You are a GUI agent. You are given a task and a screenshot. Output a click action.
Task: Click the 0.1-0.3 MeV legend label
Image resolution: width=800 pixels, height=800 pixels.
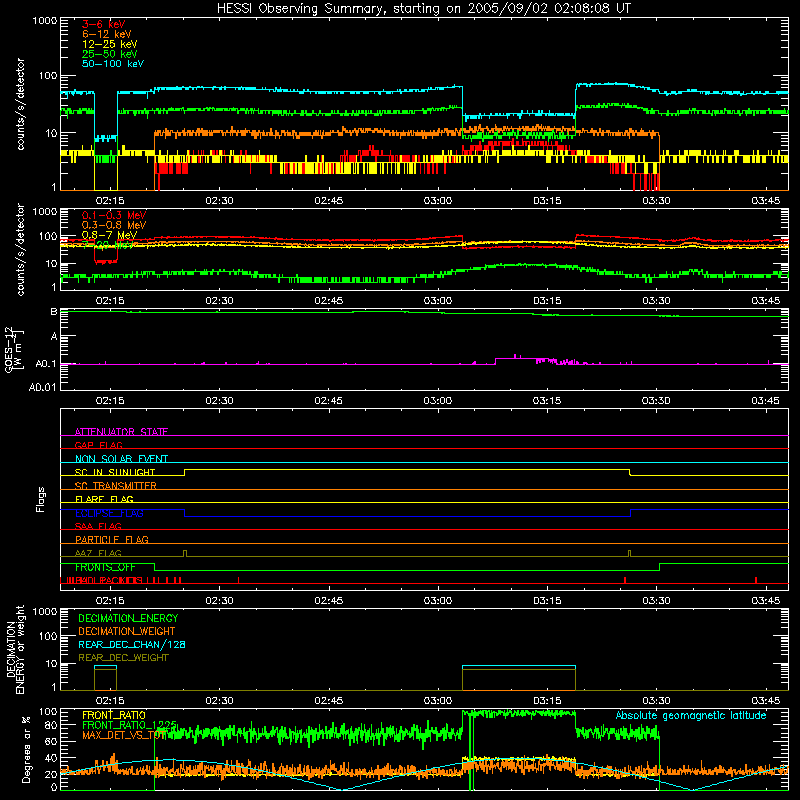coord(114,215)
